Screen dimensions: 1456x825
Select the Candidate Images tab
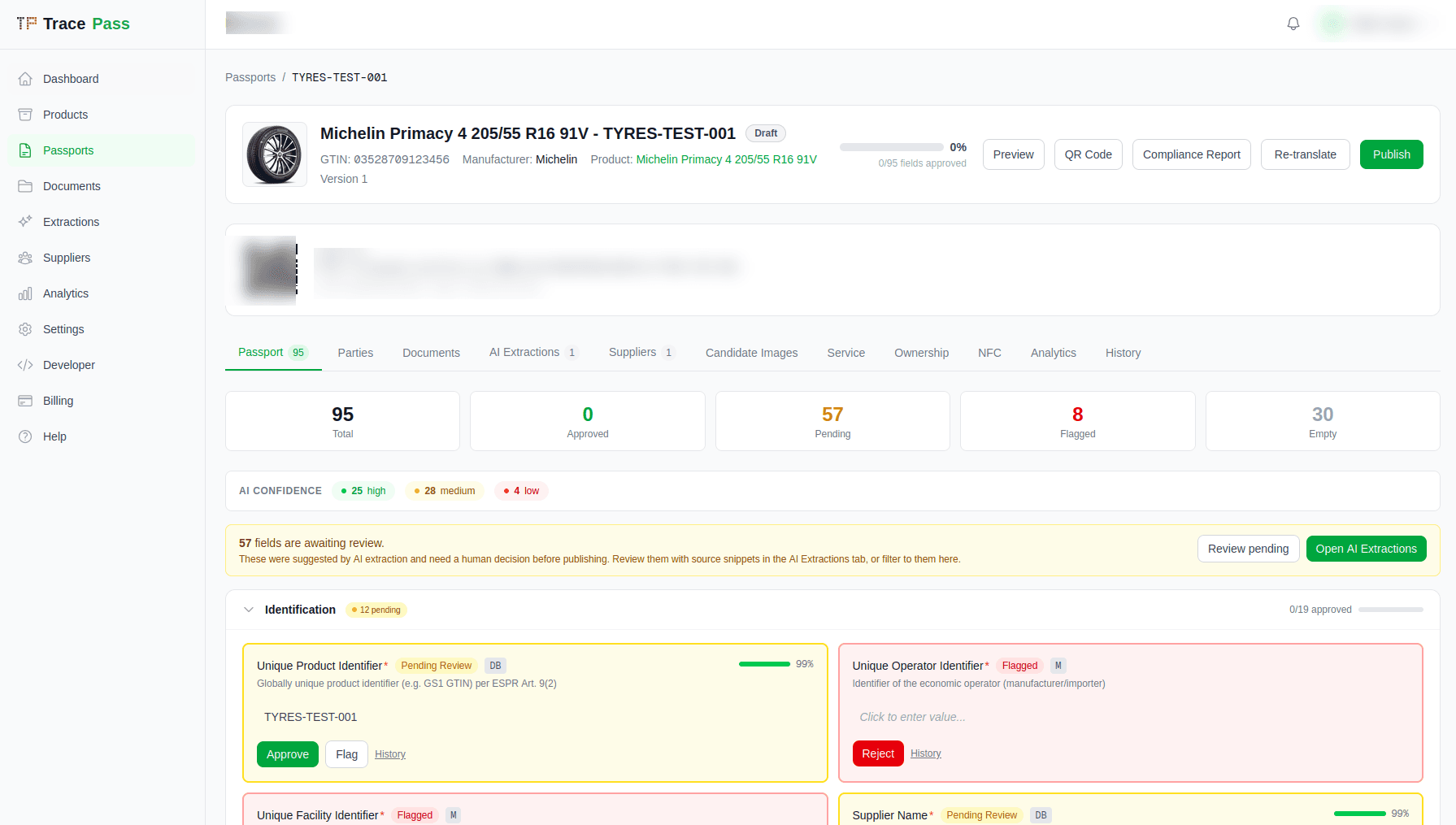tap(751, 353)
